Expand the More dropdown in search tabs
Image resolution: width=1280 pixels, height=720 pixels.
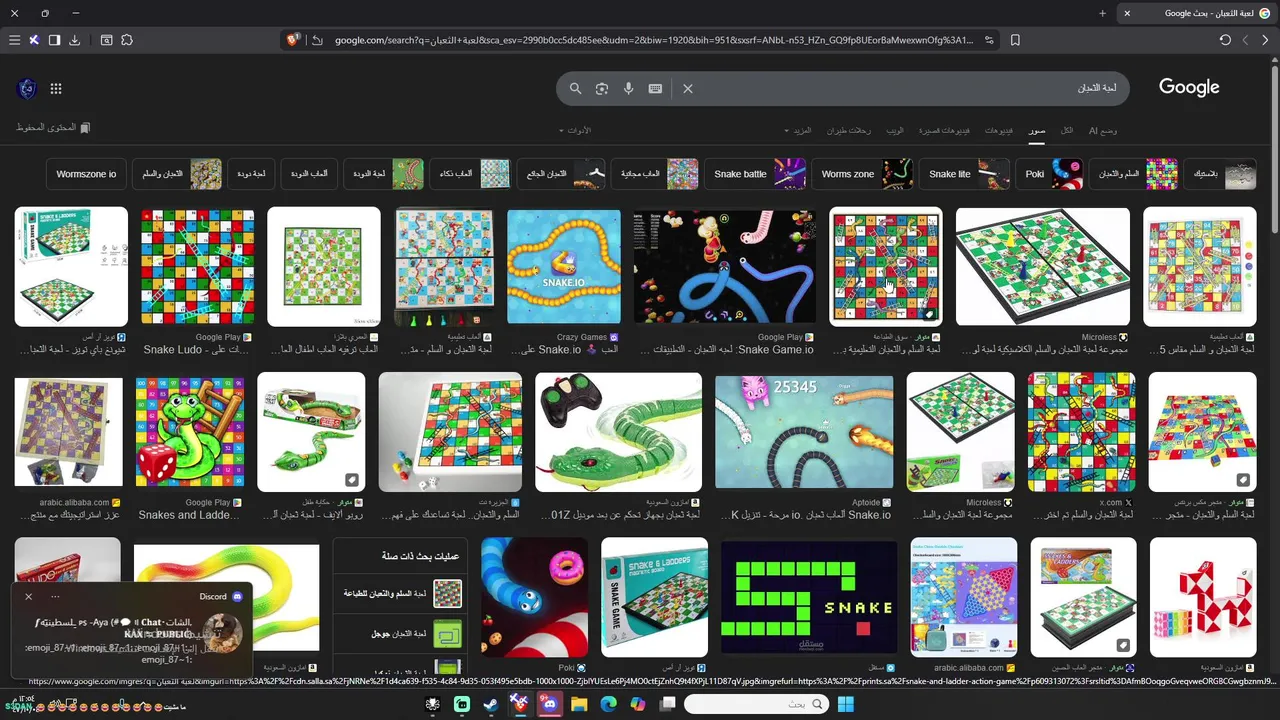[x=798, y=130]
